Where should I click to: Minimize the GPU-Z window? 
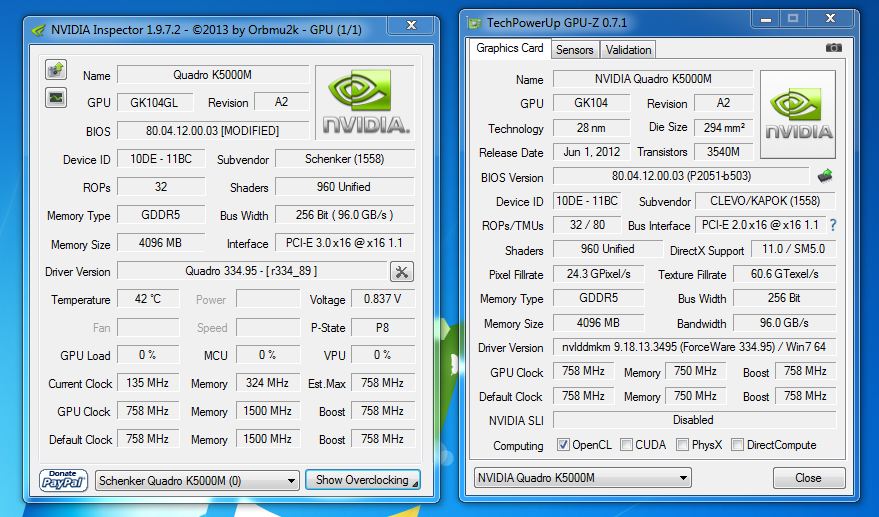point(766,19)
